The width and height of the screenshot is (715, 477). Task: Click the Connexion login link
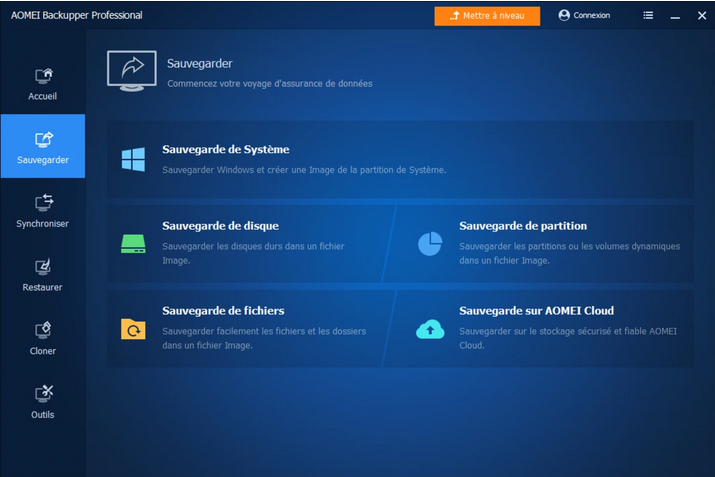pos(592,15)
